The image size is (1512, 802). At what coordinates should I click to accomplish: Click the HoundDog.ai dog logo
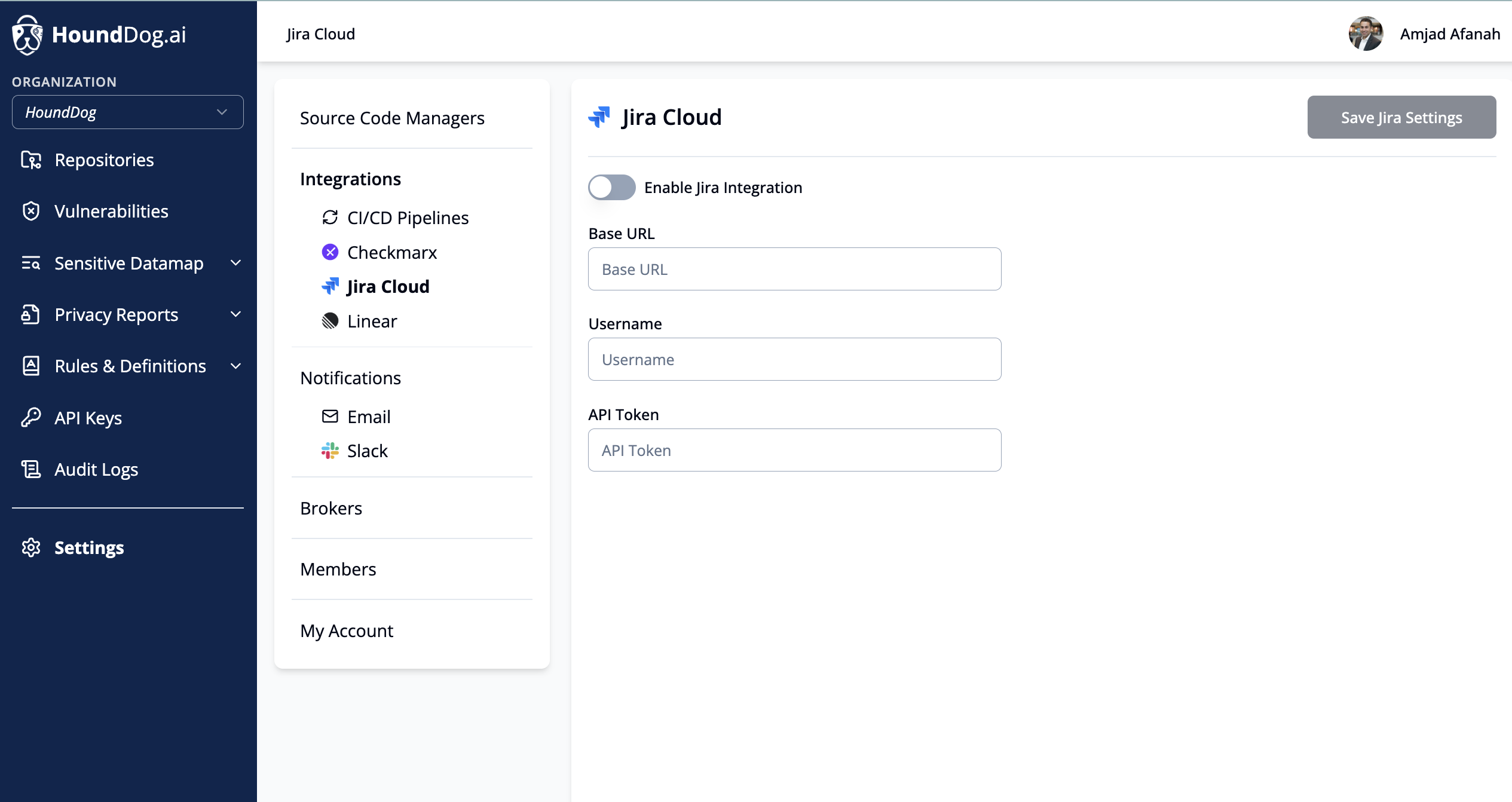pyautogui.click(x=27, y=35)
